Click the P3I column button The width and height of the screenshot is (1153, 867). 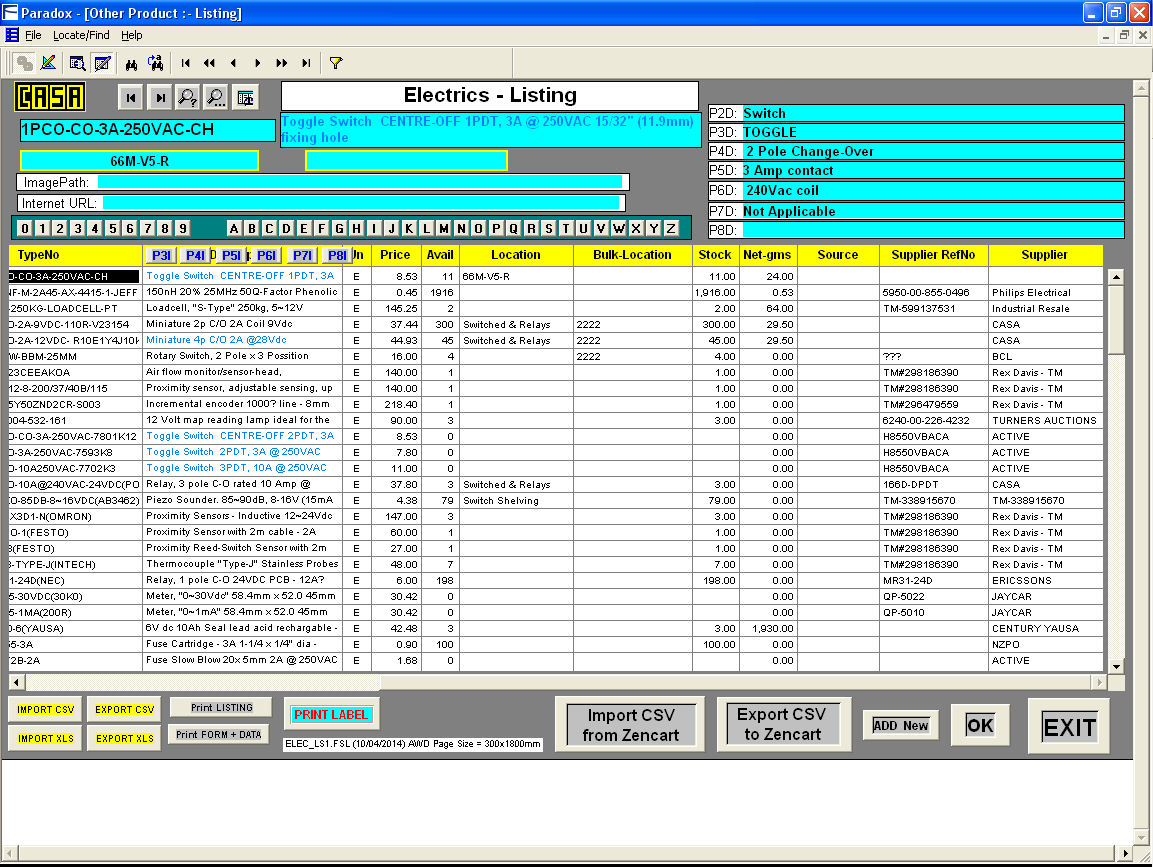click(161, 255)
